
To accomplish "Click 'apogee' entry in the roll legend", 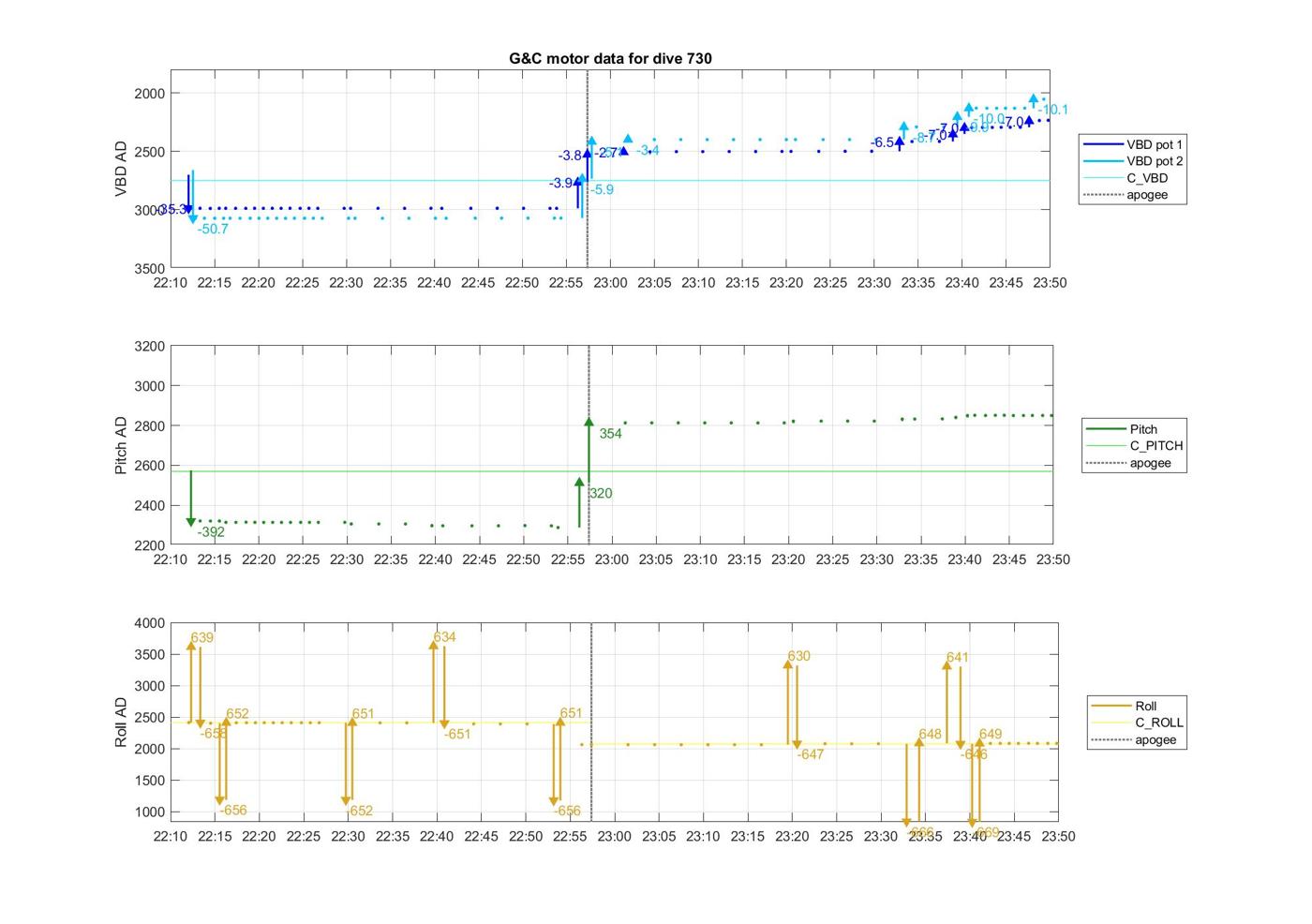I will [x=1134, y=739].
